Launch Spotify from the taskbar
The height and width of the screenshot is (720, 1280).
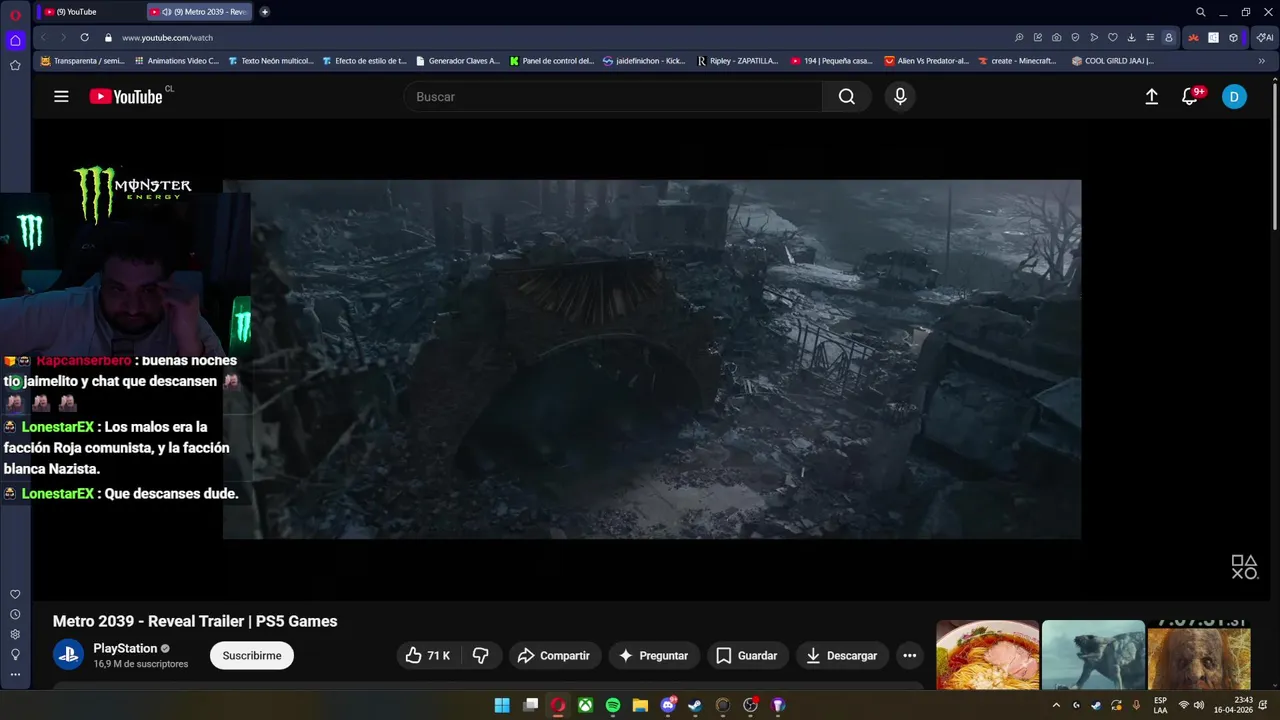click(613, 705)
